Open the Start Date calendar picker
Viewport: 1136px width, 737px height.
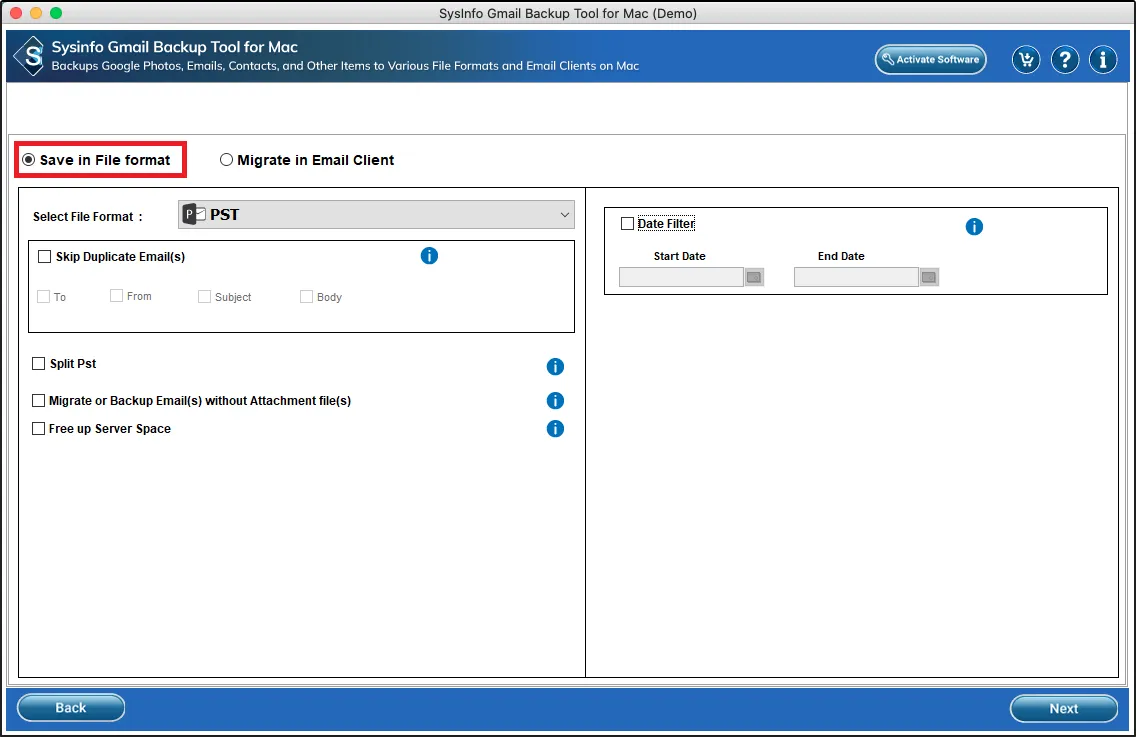754,277
